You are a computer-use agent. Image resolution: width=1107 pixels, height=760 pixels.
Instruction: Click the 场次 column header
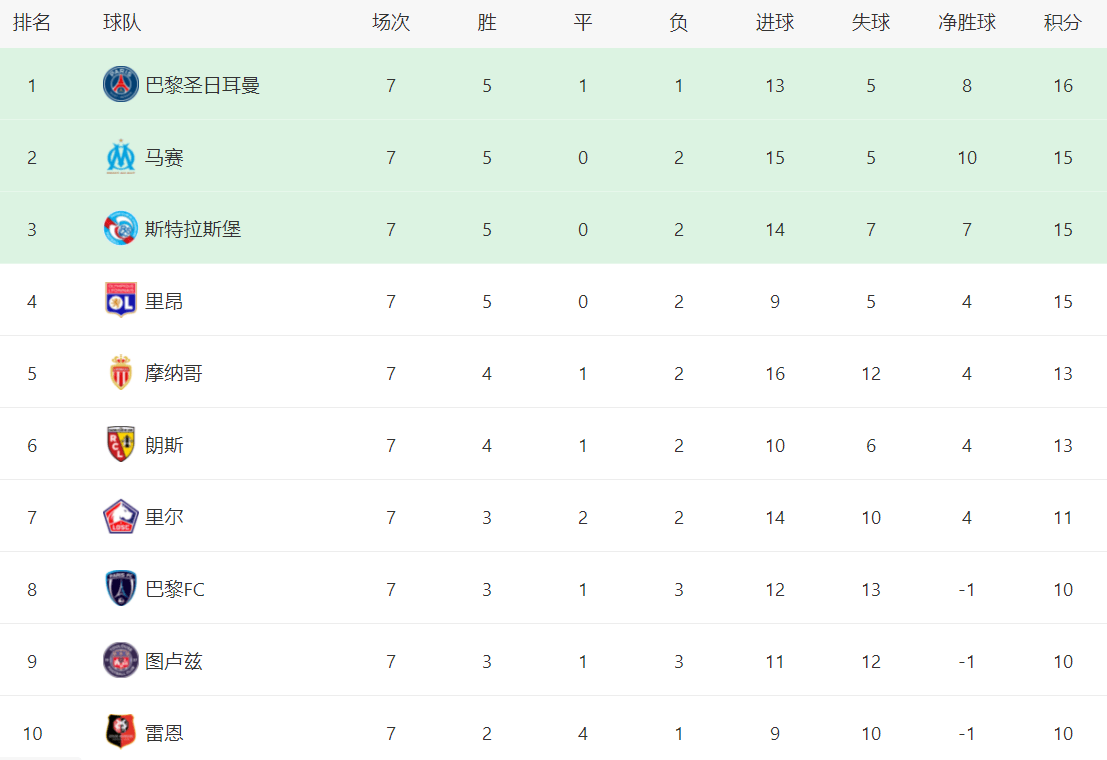(390, 23)
